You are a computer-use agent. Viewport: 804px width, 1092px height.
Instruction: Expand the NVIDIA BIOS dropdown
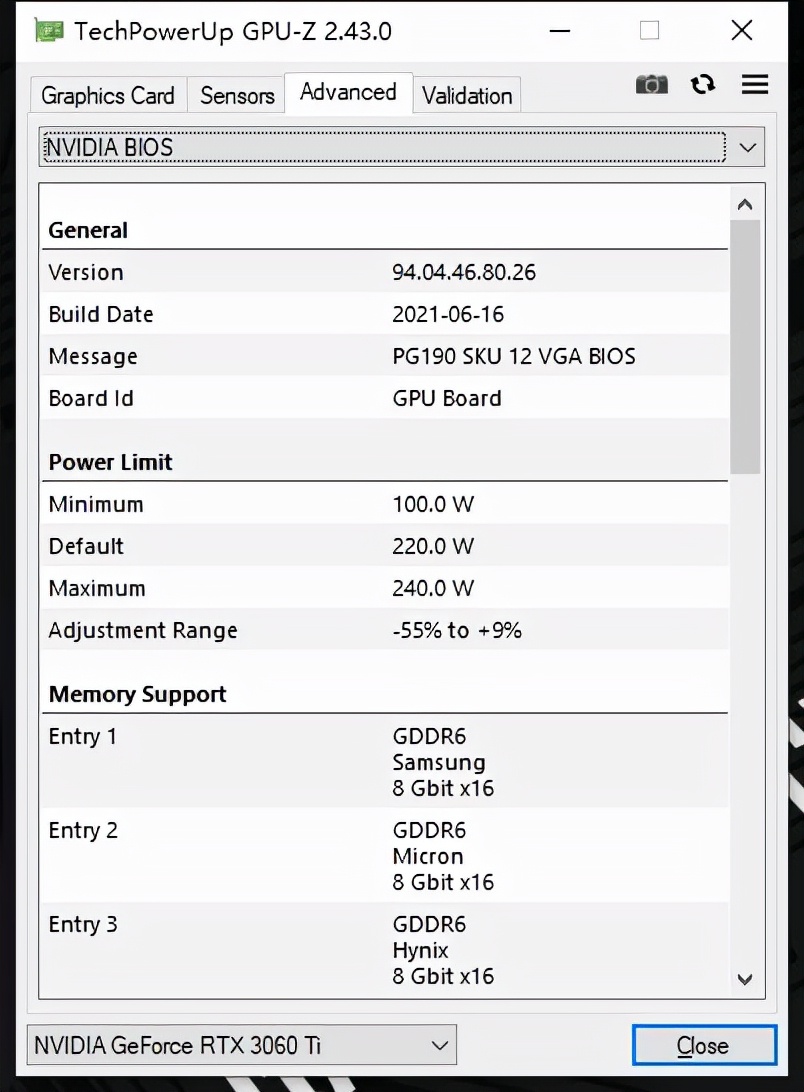(747, 148)
